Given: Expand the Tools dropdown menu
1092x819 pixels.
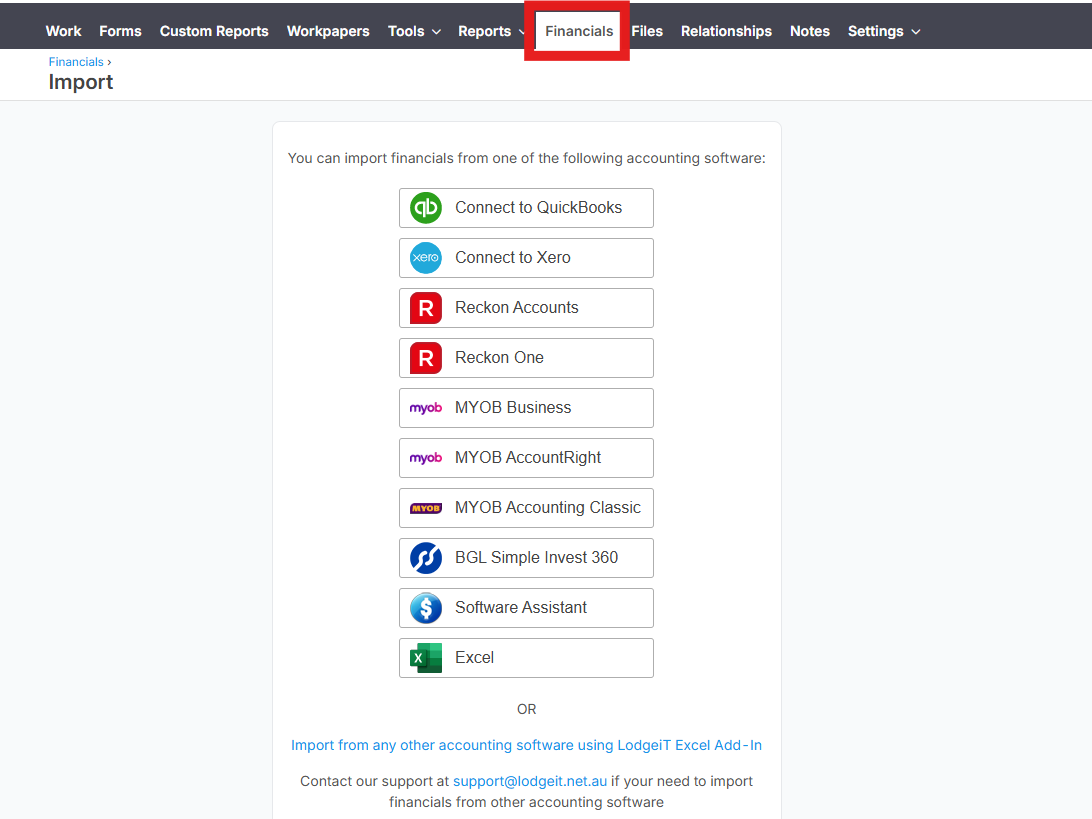Looking at the screenshot, I should (x=414, y=31).
